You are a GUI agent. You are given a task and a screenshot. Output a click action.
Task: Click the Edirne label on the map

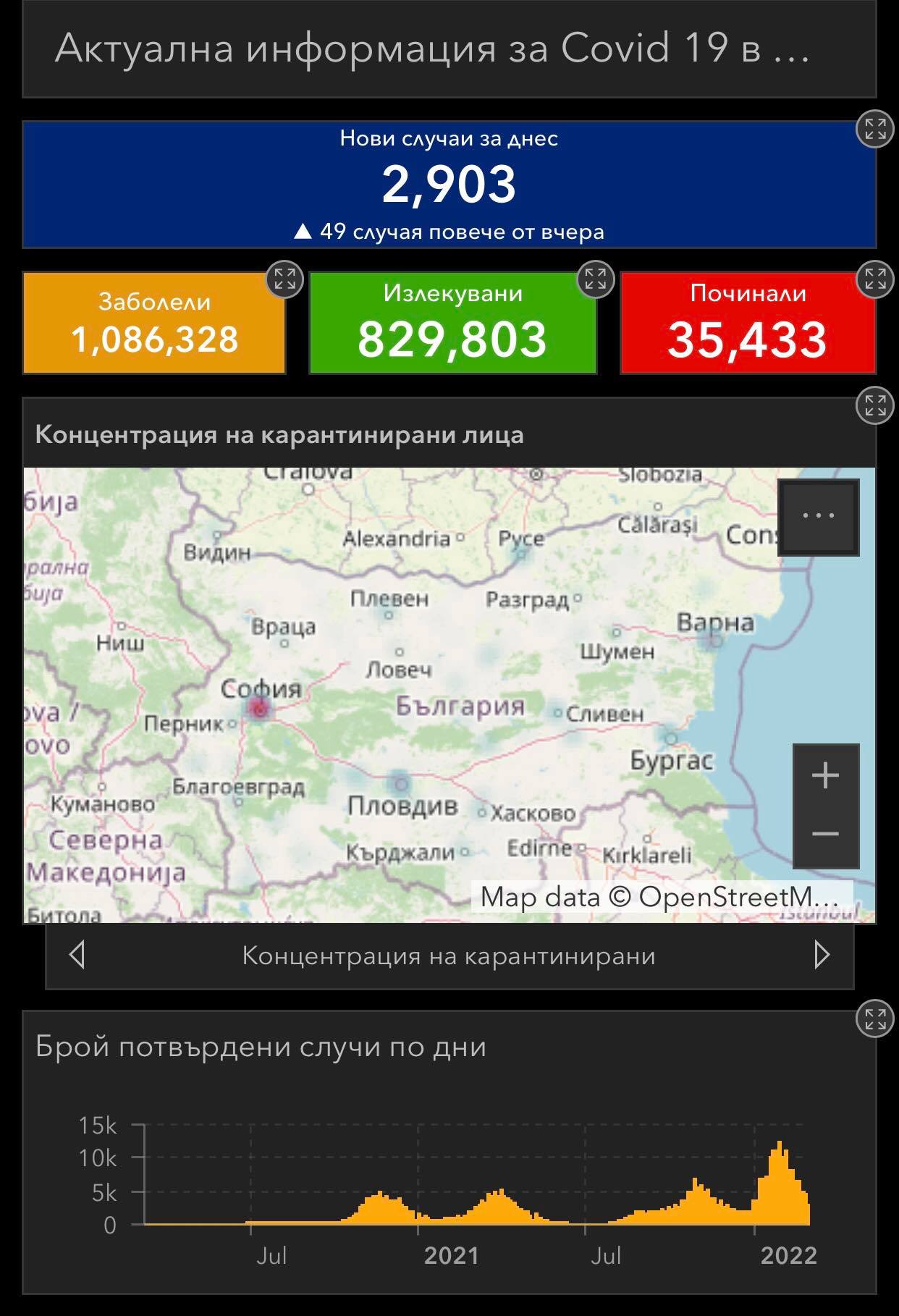(539, 848)
